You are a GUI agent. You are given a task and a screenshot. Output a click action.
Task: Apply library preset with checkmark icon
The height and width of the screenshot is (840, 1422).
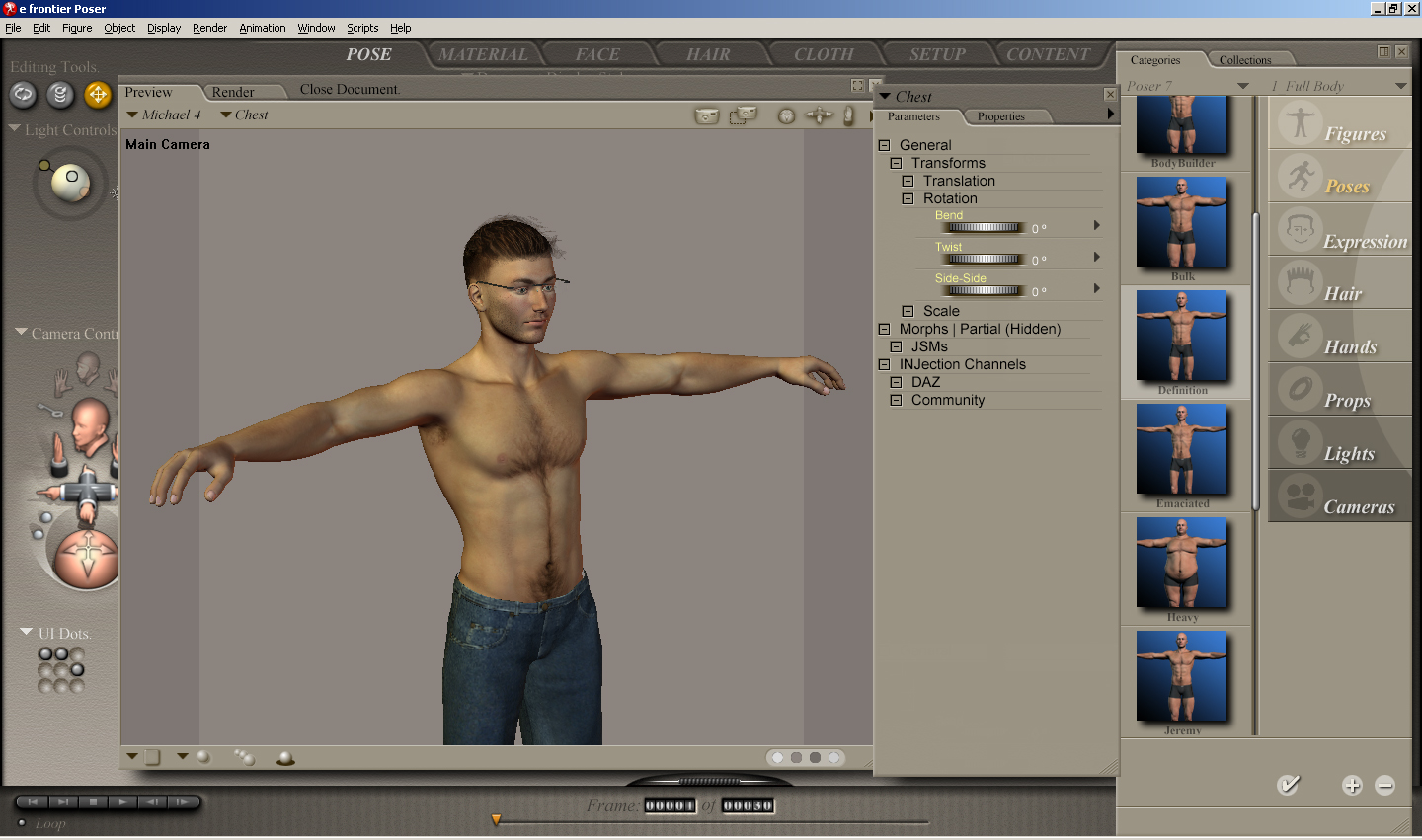click(x=1289, y=785)
